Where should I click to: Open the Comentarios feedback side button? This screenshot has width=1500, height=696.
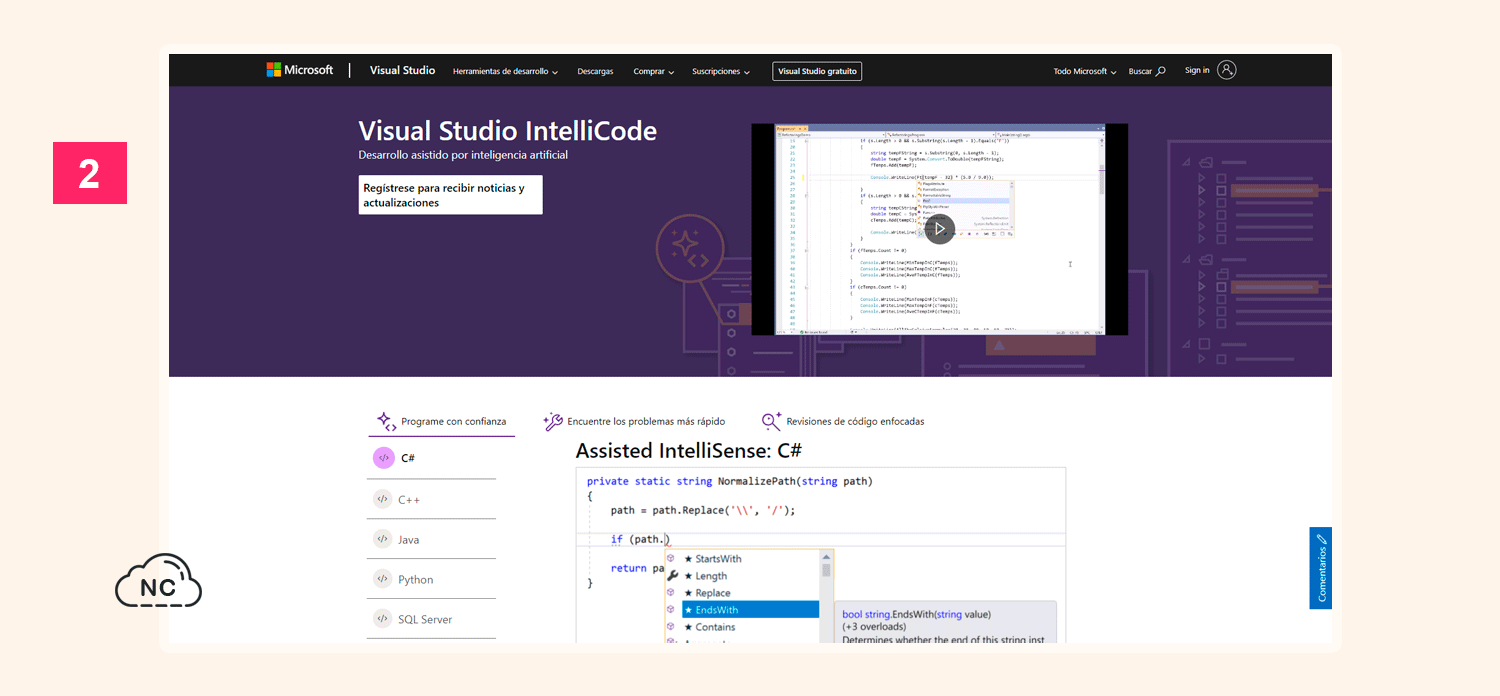1320,568
